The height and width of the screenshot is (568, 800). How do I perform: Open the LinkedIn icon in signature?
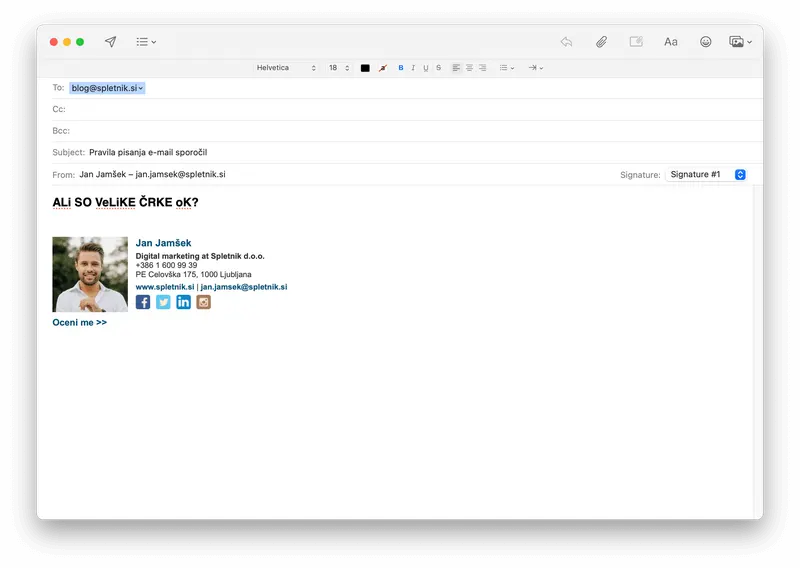pos(183,302)
